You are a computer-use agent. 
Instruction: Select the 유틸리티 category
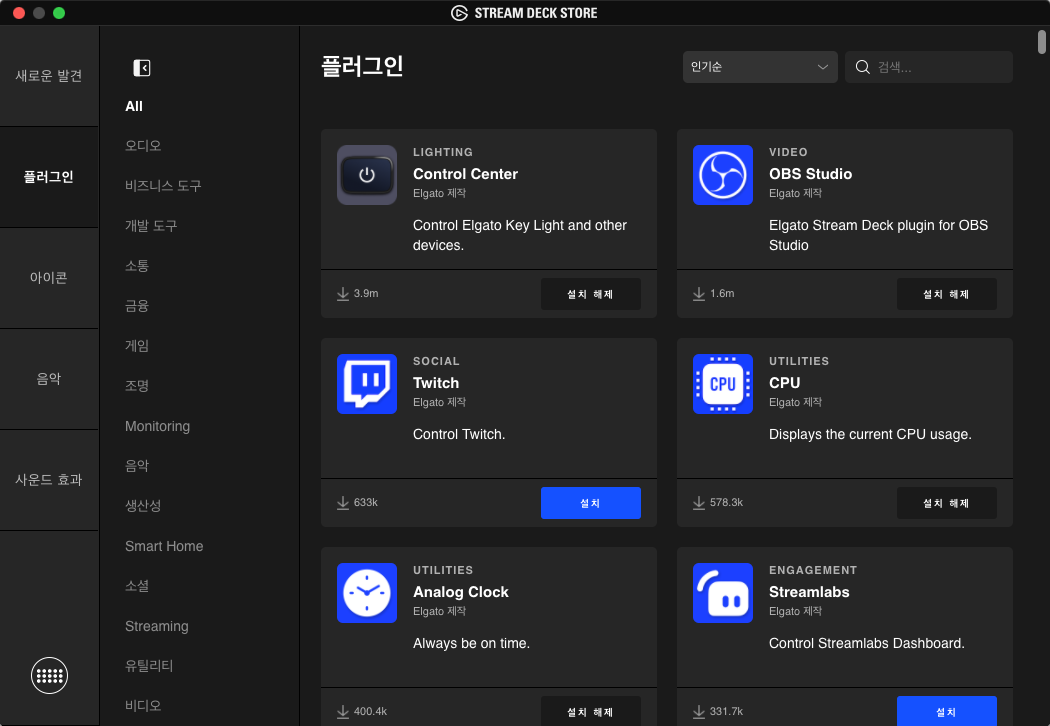point(149,666)
